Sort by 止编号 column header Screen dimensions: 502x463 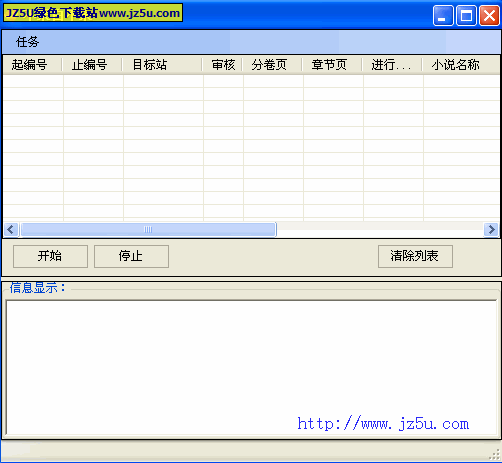click(92, 65)
